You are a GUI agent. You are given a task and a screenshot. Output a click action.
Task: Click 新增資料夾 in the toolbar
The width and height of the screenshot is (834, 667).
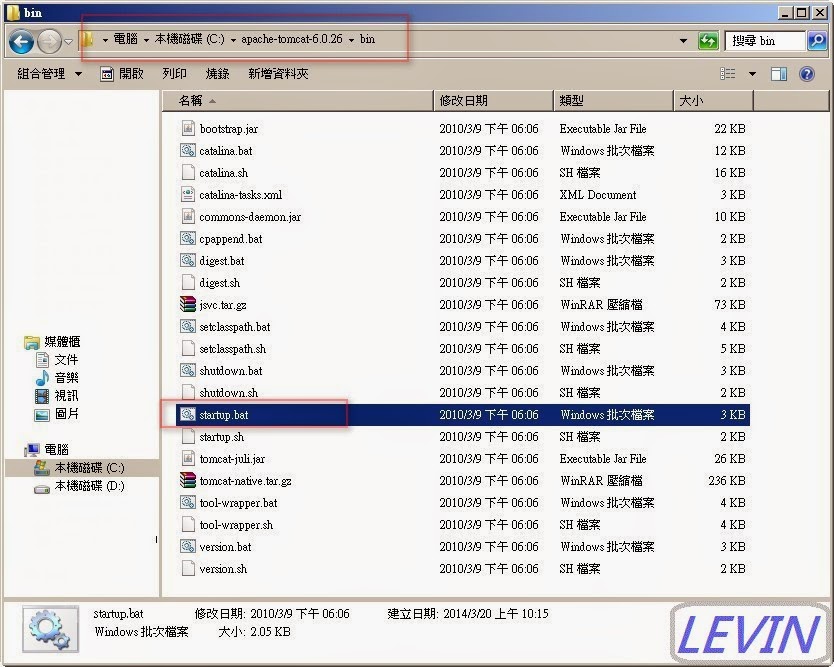click(278, 73)
